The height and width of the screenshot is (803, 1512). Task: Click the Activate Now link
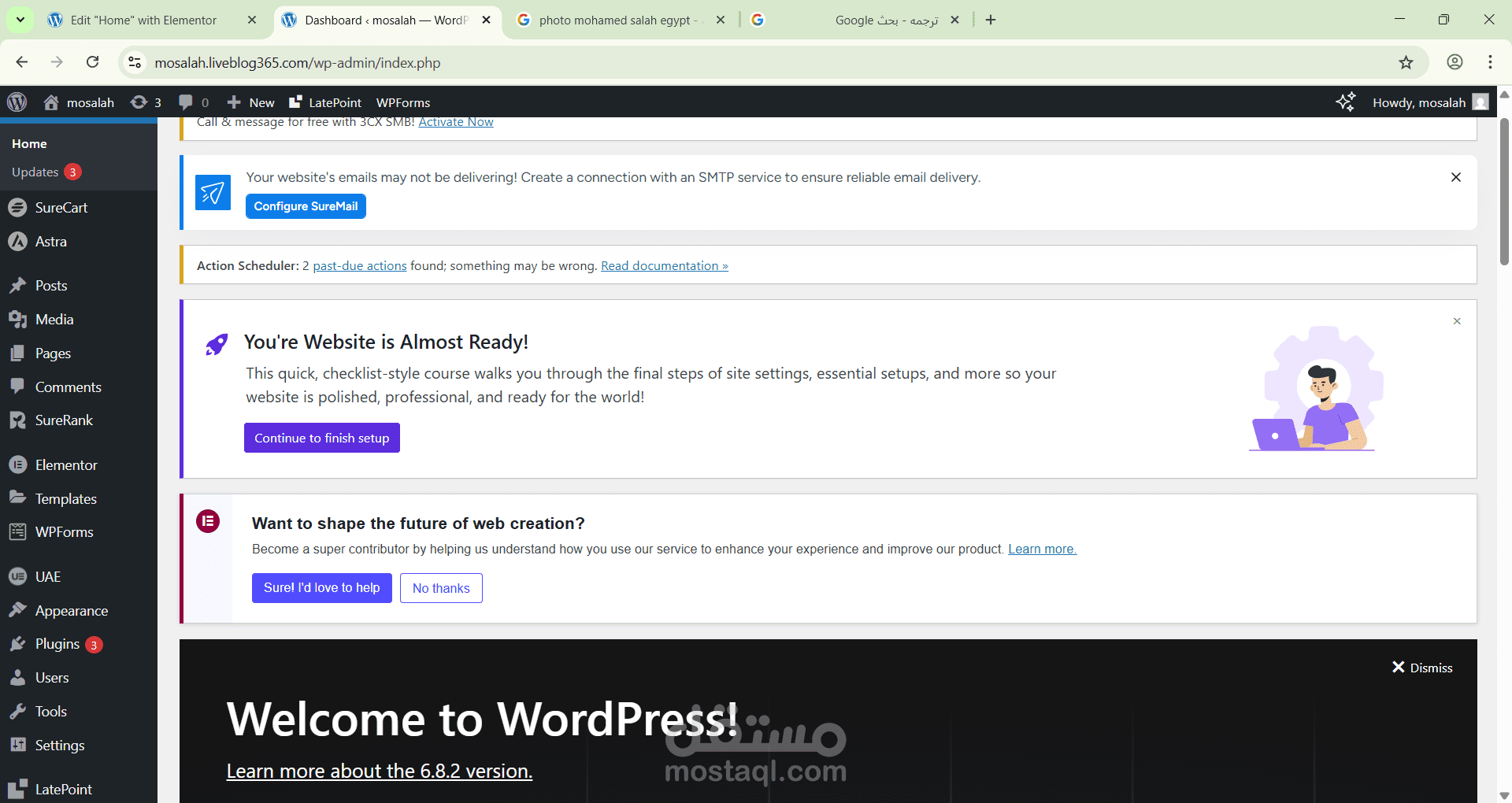pyautogui.click(x=456, y=122)
